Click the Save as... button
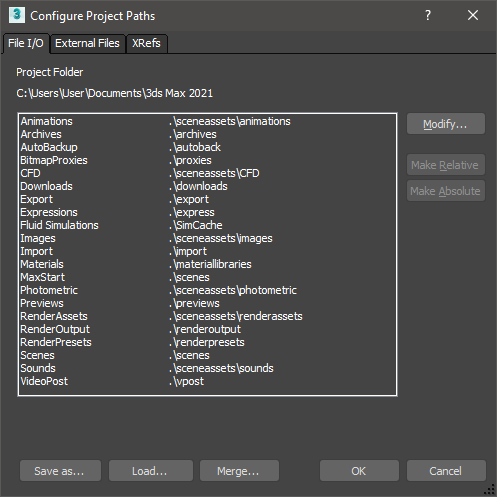Viewport: 497px width, 497px height. point(60,471)
